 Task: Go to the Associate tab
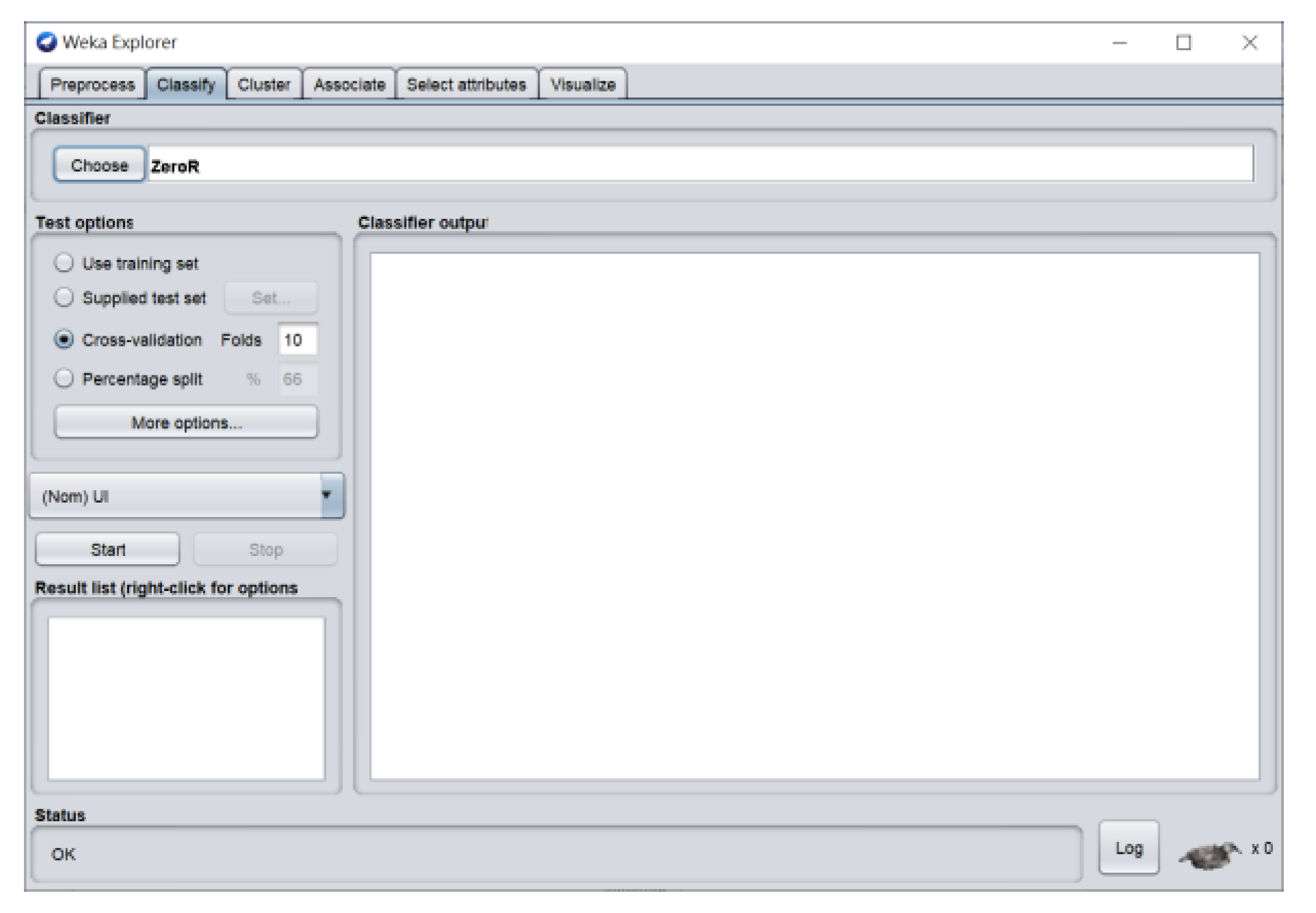click(349, 85)
